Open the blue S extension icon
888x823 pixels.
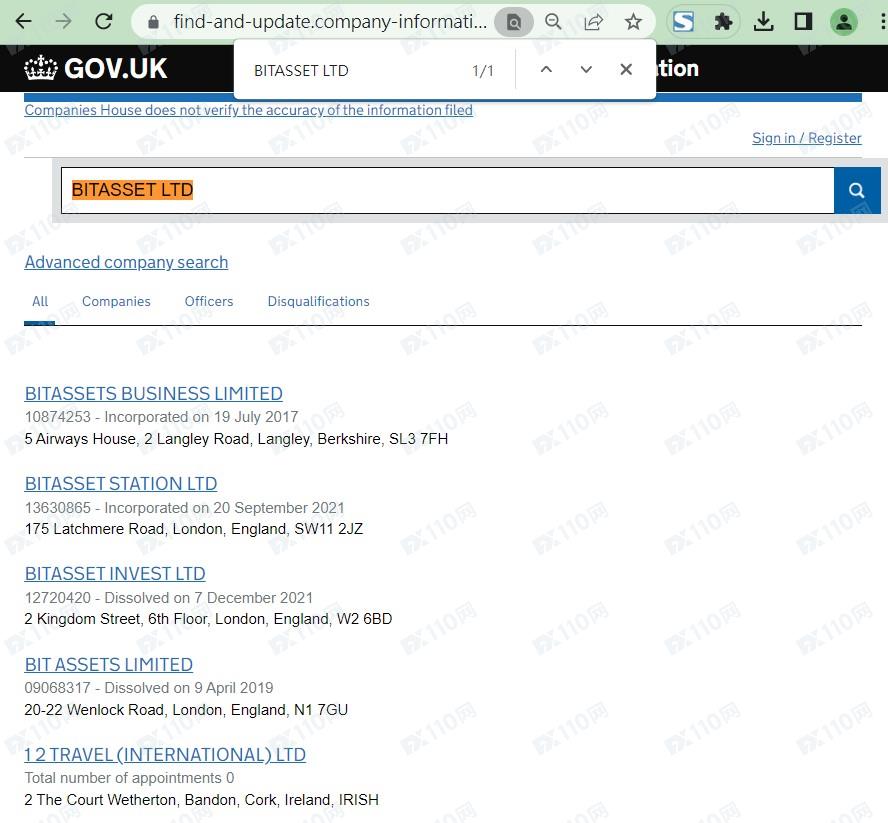[683, 22]
